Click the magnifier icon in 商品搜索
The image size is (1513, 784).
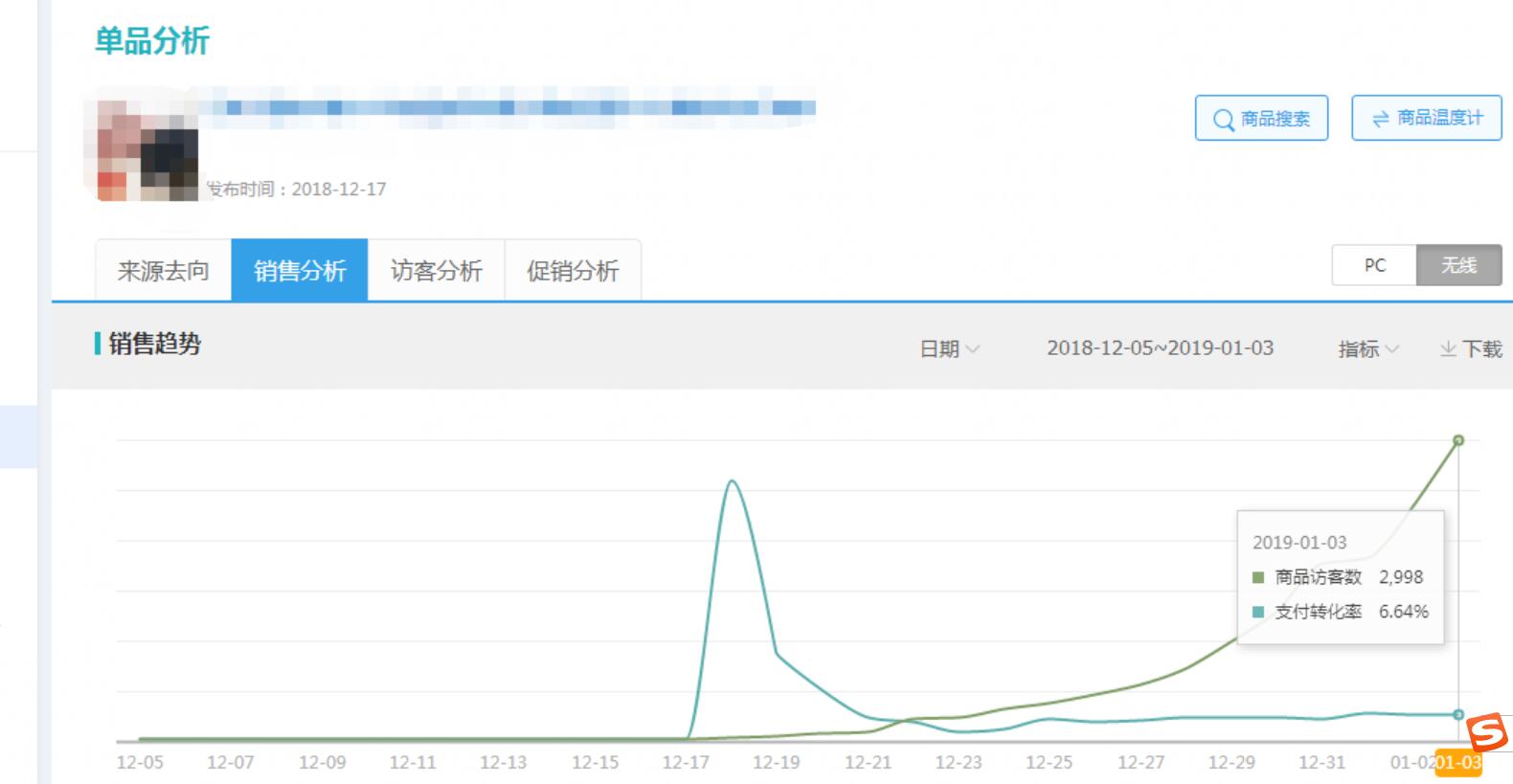point(1223,120)
